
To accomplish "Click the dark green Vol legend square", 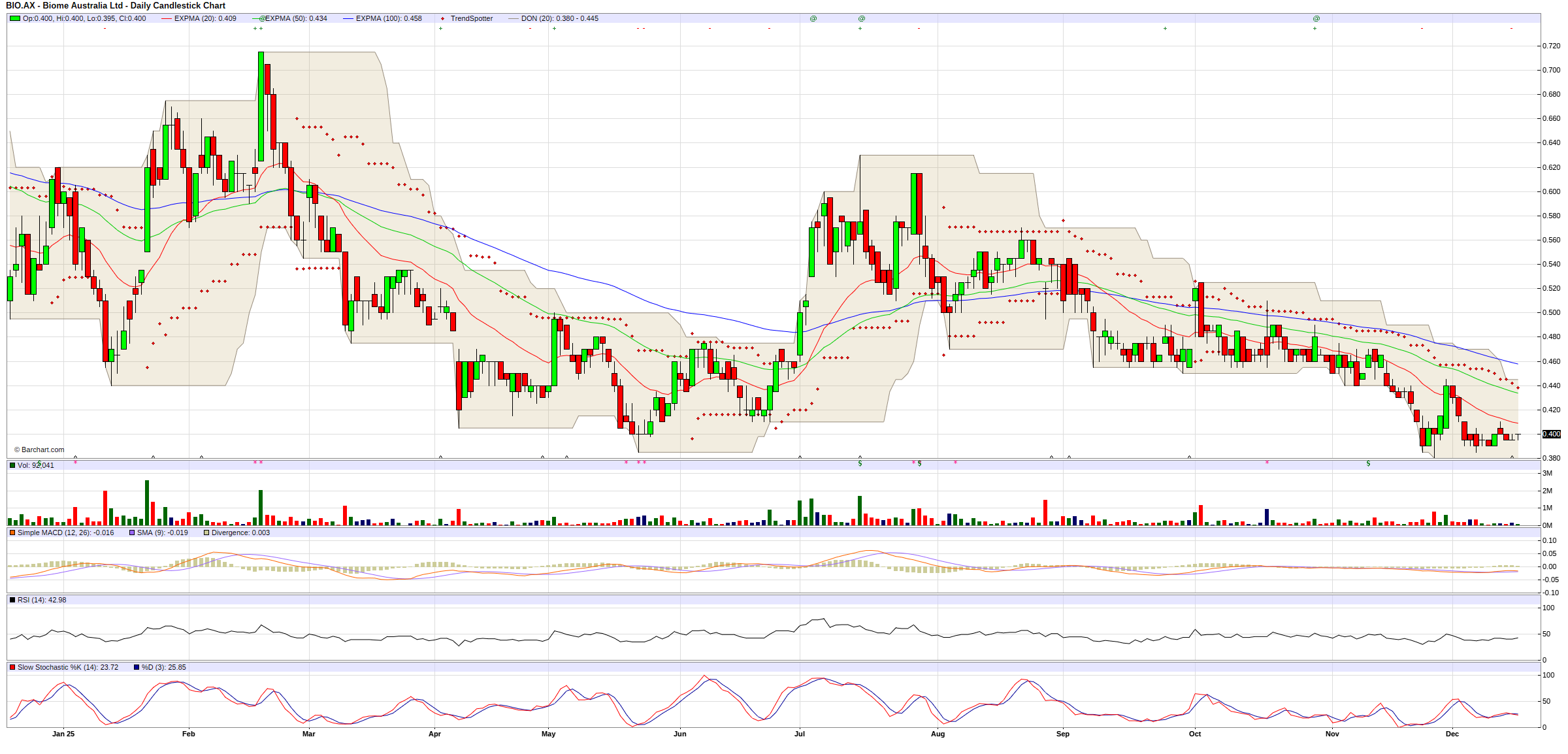I will (x=12, y=465).
